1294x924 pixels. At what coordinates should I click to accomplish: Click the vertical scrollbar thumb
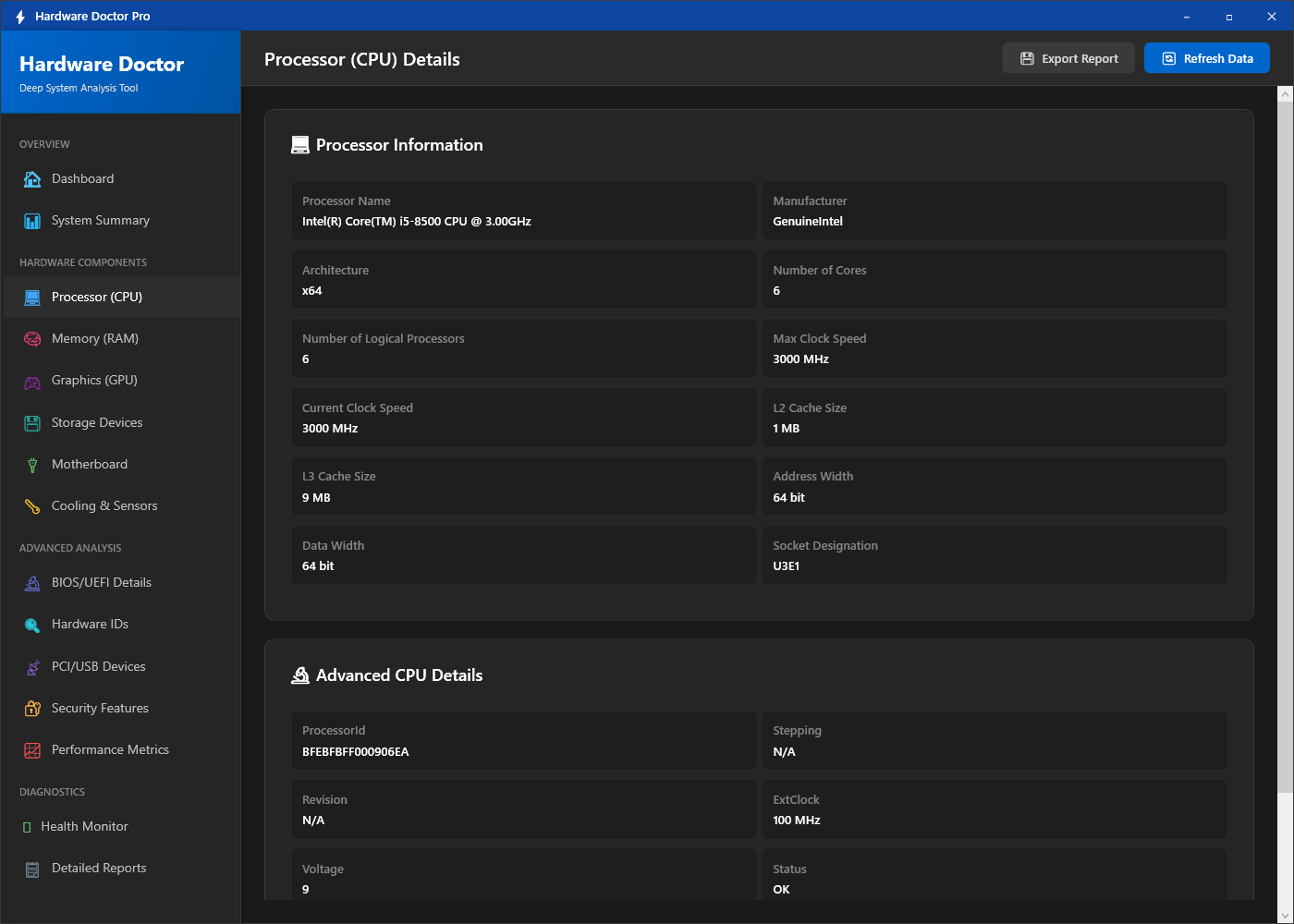[1285, 446]
